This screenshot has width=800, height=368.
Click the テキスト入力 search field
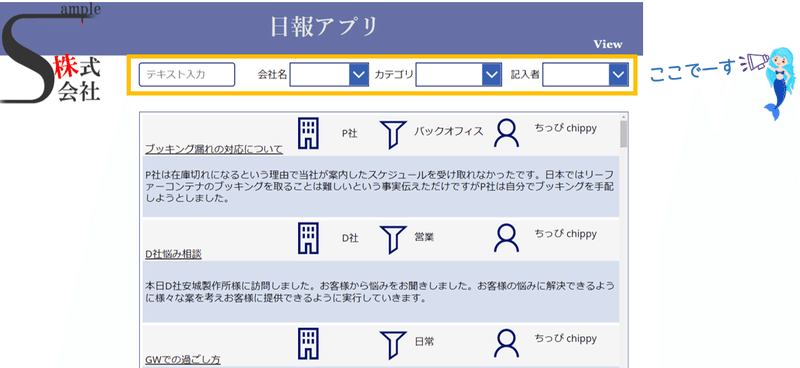click(x=187, y=75)
